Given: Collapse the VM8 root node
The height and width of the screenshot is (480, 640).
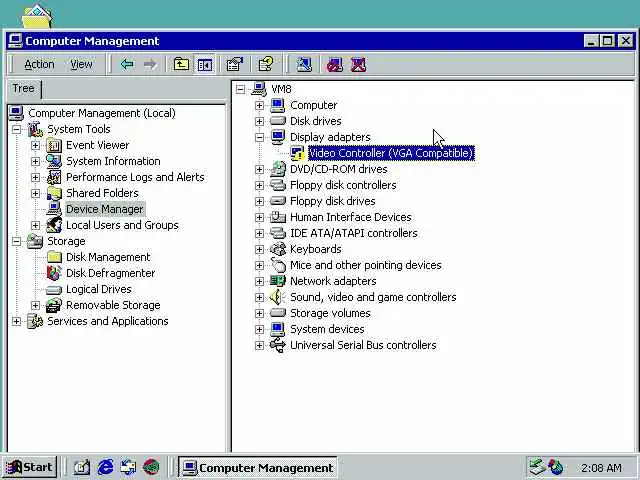Looking at the screenshot, I should coord(240,89).
